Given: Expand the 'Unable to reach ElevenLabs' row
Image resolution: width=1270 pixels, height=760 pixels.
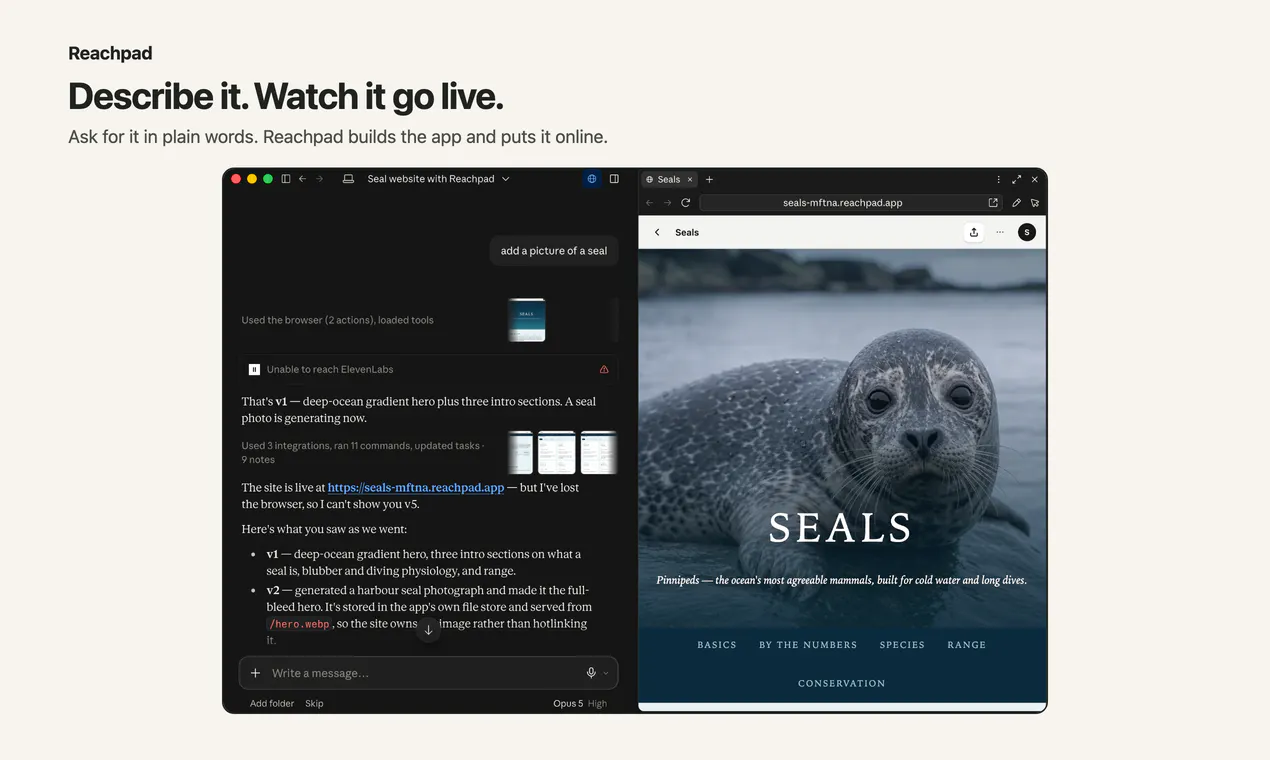Looking at the screenshot, I should [x=428, y=369].
